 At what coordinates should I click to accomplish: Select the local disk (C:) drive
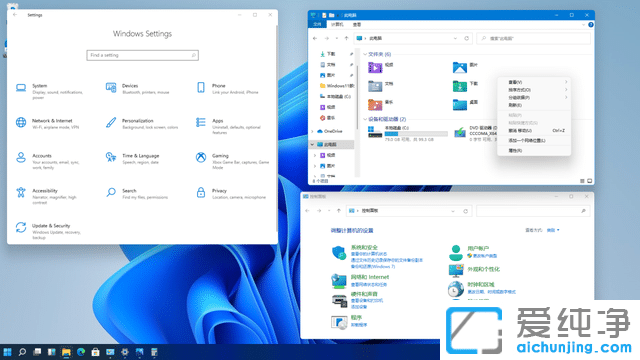pyautogui.click(x=408, y=133)
